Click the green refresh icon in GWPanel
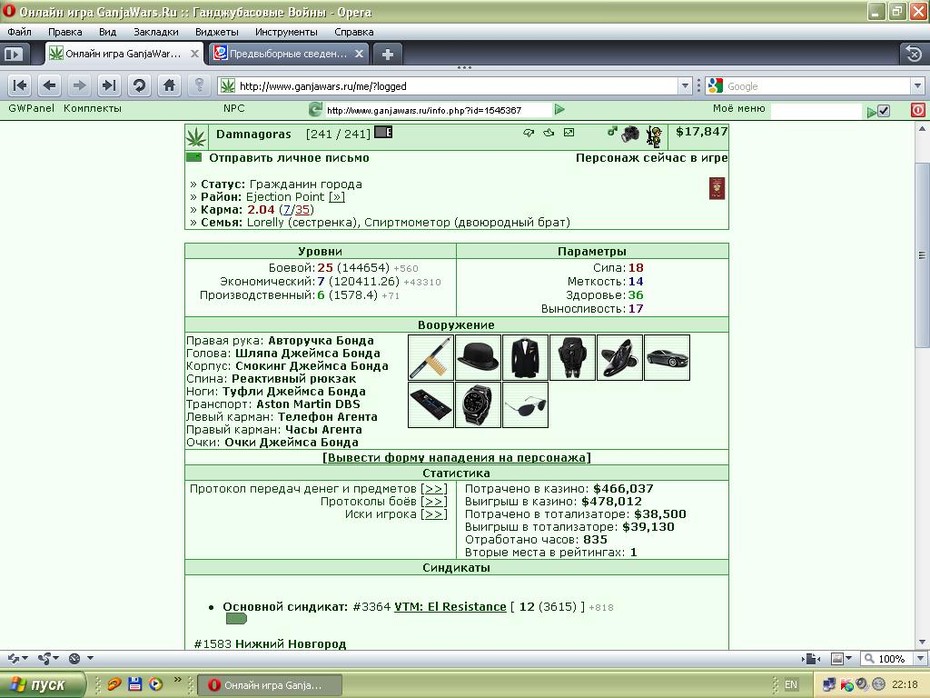This screenshot has width=930, height=698. (x=316, y=110)
